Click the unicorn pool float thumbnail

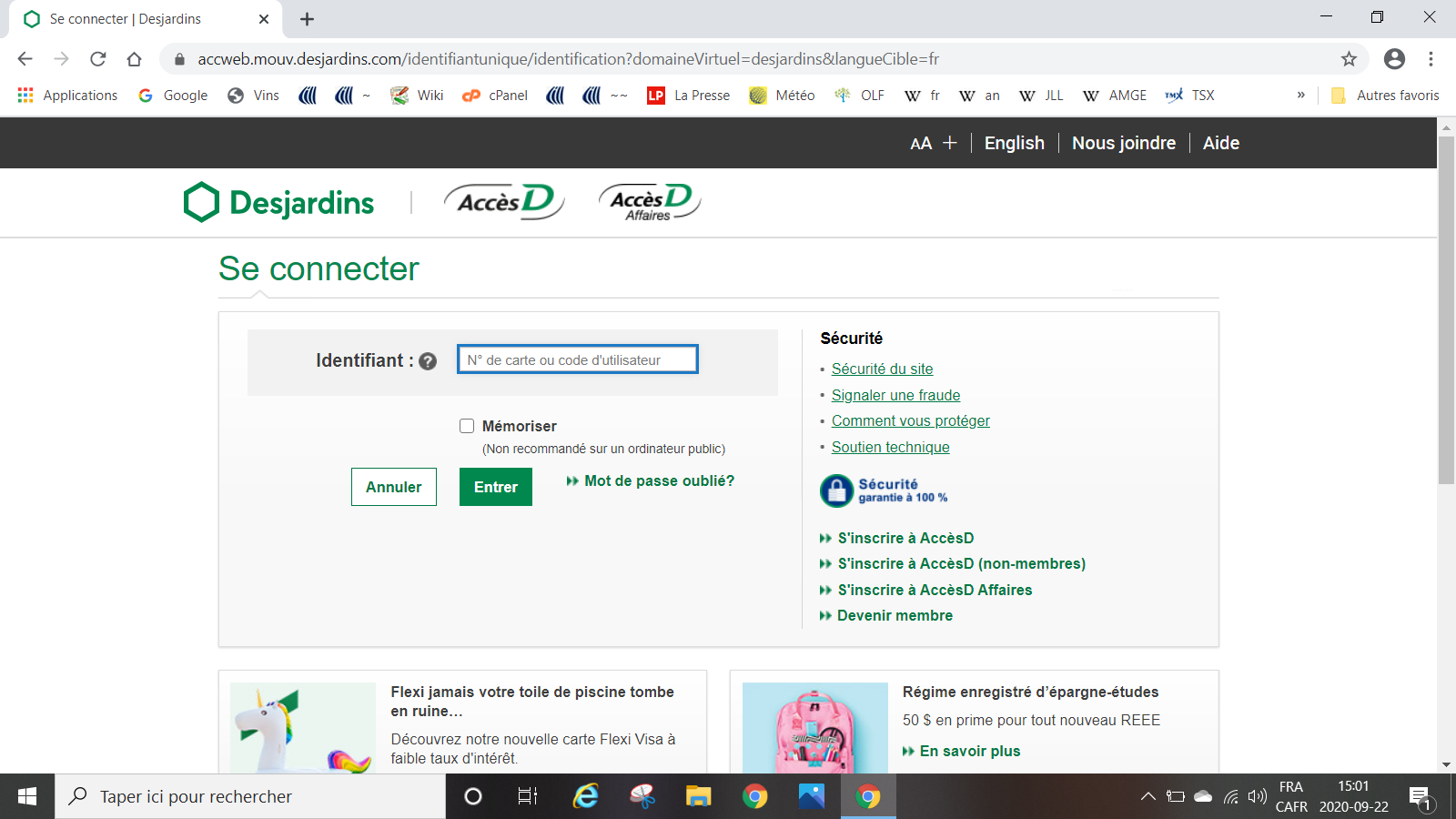point(303,728)
